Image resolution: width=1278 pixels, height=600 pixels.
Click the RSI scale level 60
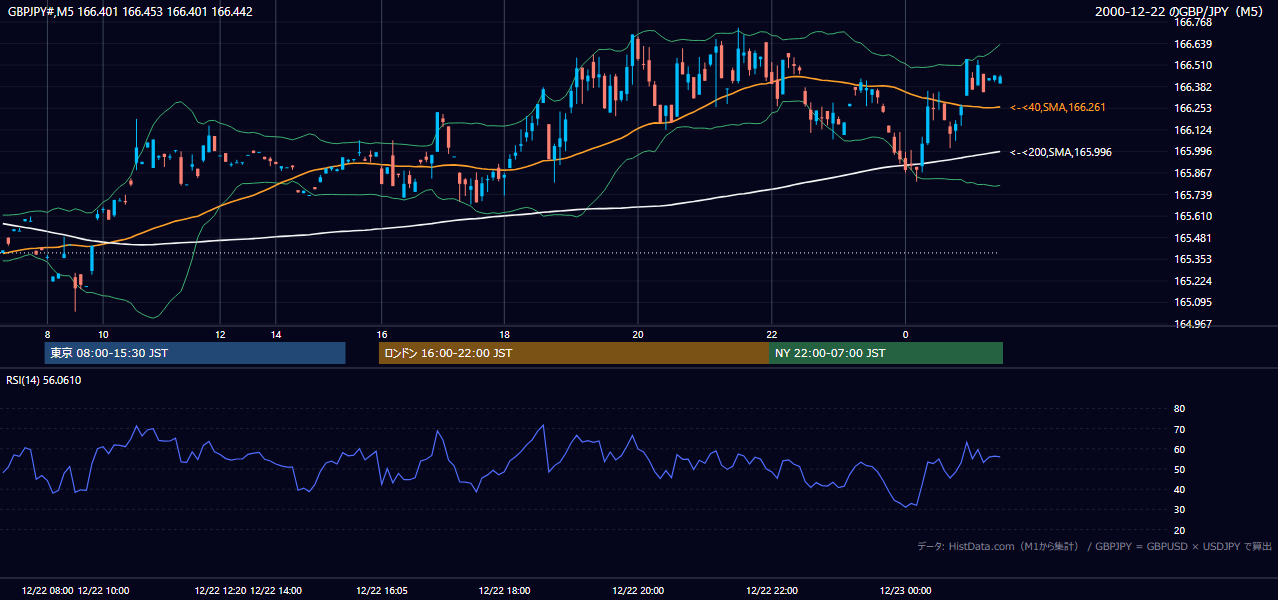(1179, 449)
